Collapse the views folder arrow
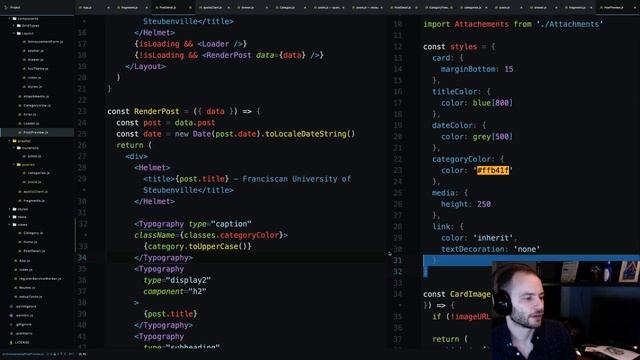This screenshot has height=360, width=640. coord(9,224)
